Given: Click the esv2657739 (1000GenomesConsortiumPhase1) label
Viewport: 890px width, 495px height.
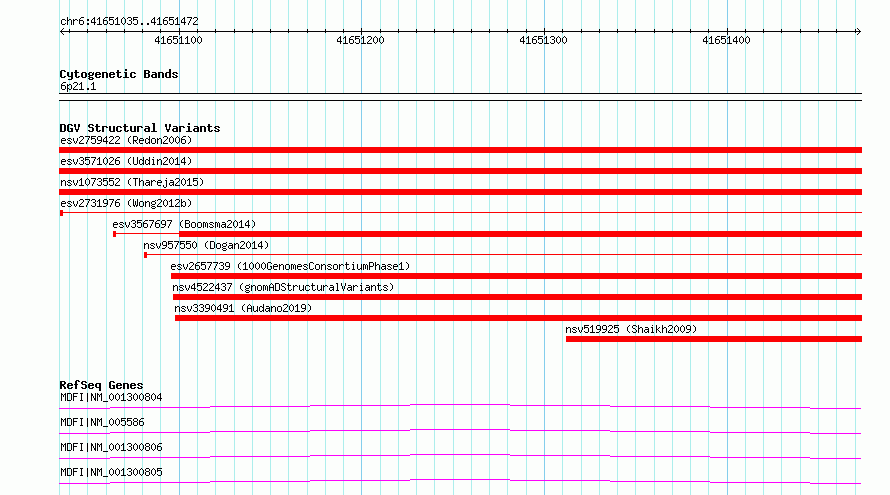Looking at the screenshot, I should coord(290,266).
